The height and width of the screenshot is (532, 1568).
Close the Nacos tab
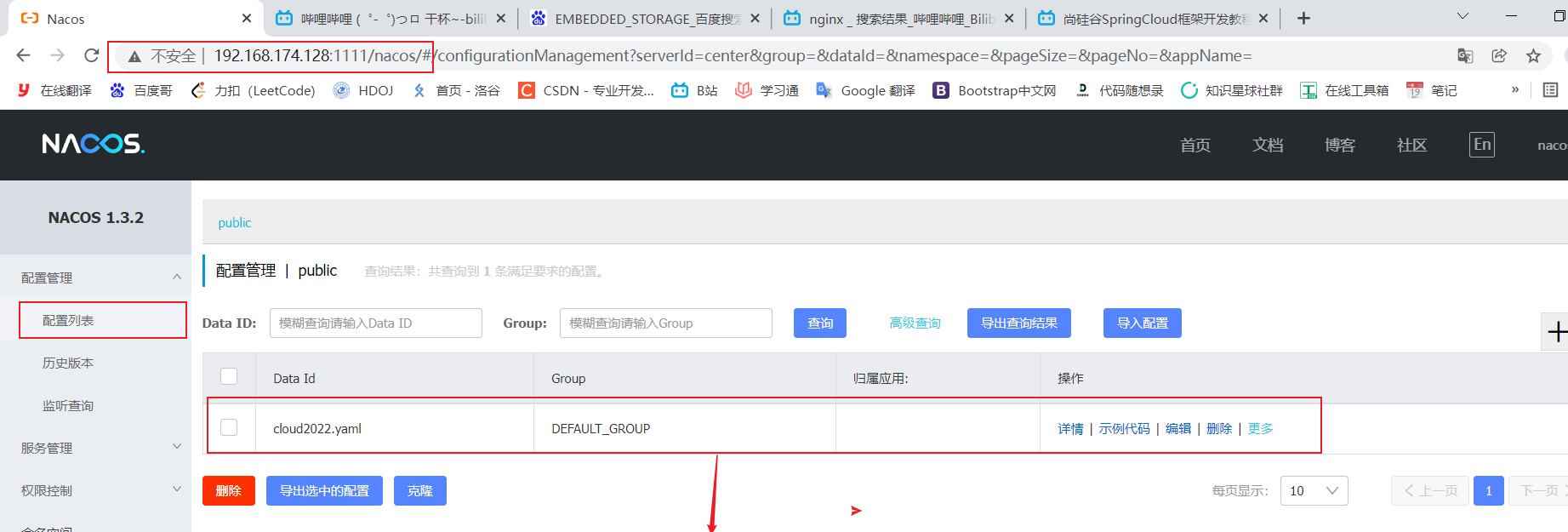pyautogui.click(x=246, y=18)
